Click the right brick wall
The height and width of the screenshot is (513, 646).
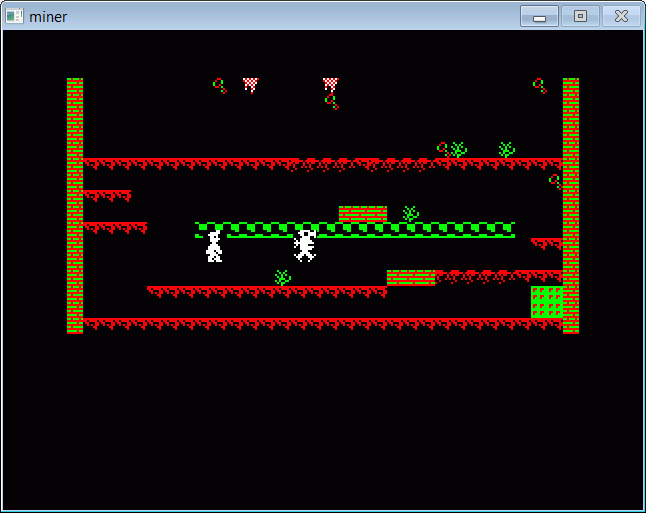(x=571, y=206)
